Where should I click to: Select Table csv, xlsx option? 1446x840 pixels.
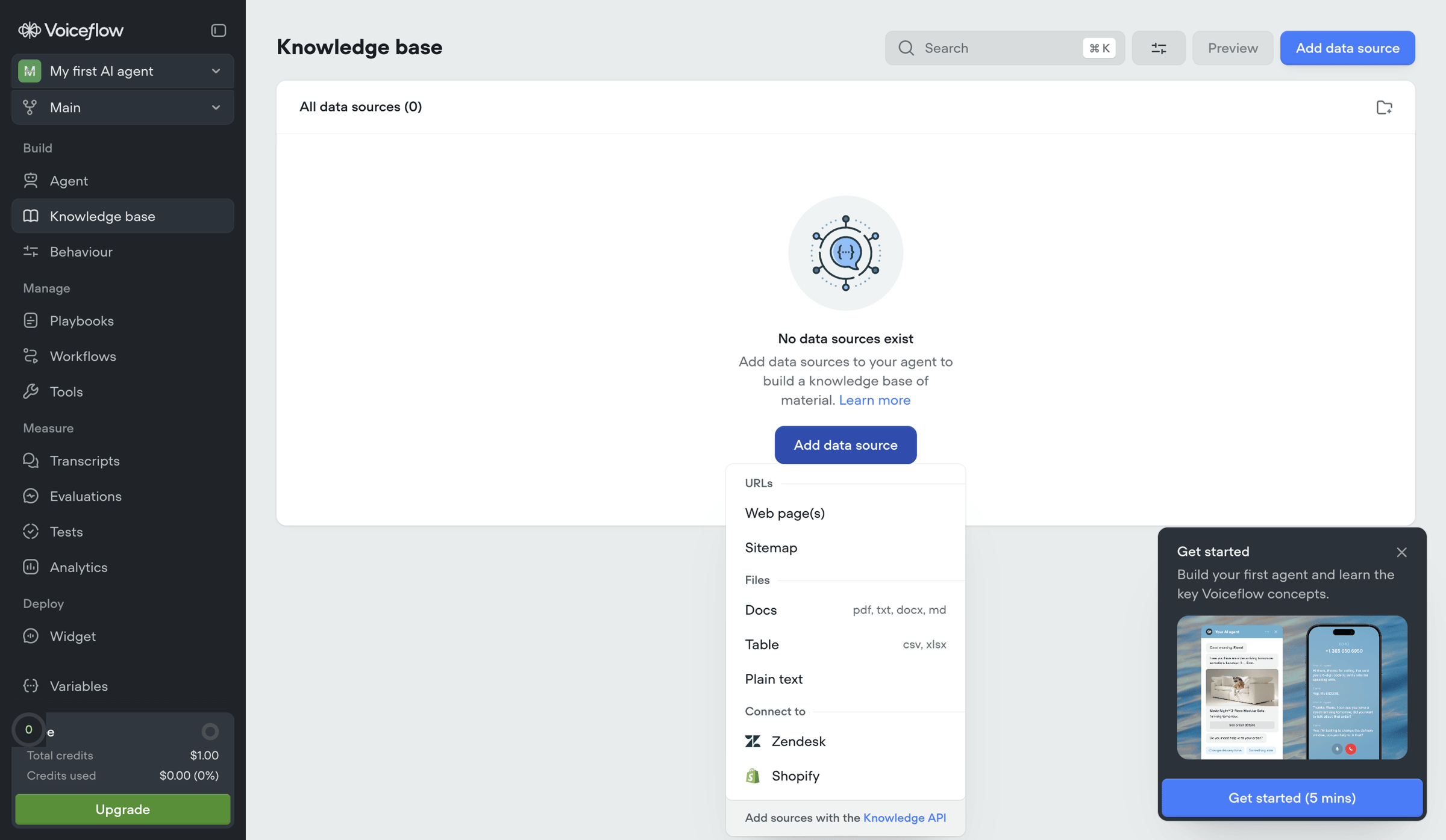pos(845,644)
